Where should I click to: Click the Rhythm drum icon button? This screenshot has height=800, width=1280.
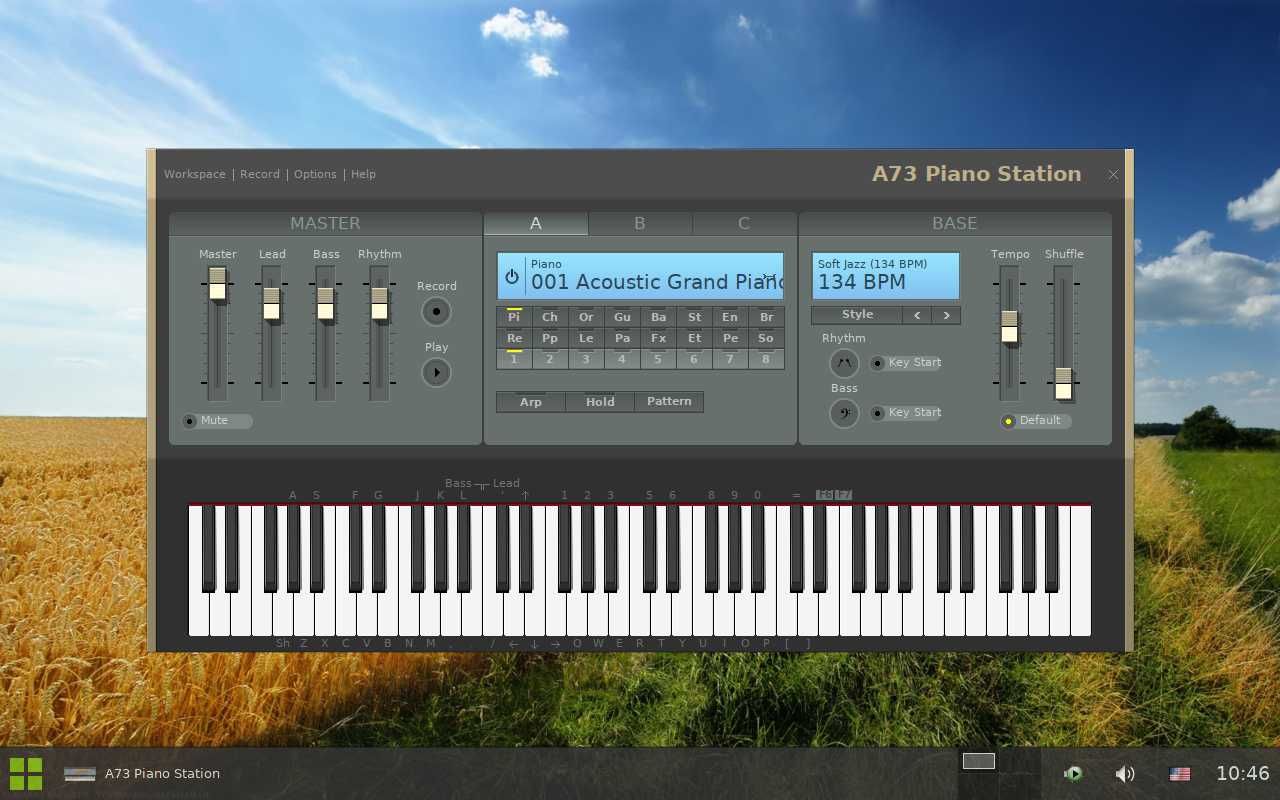click(844, 363)
